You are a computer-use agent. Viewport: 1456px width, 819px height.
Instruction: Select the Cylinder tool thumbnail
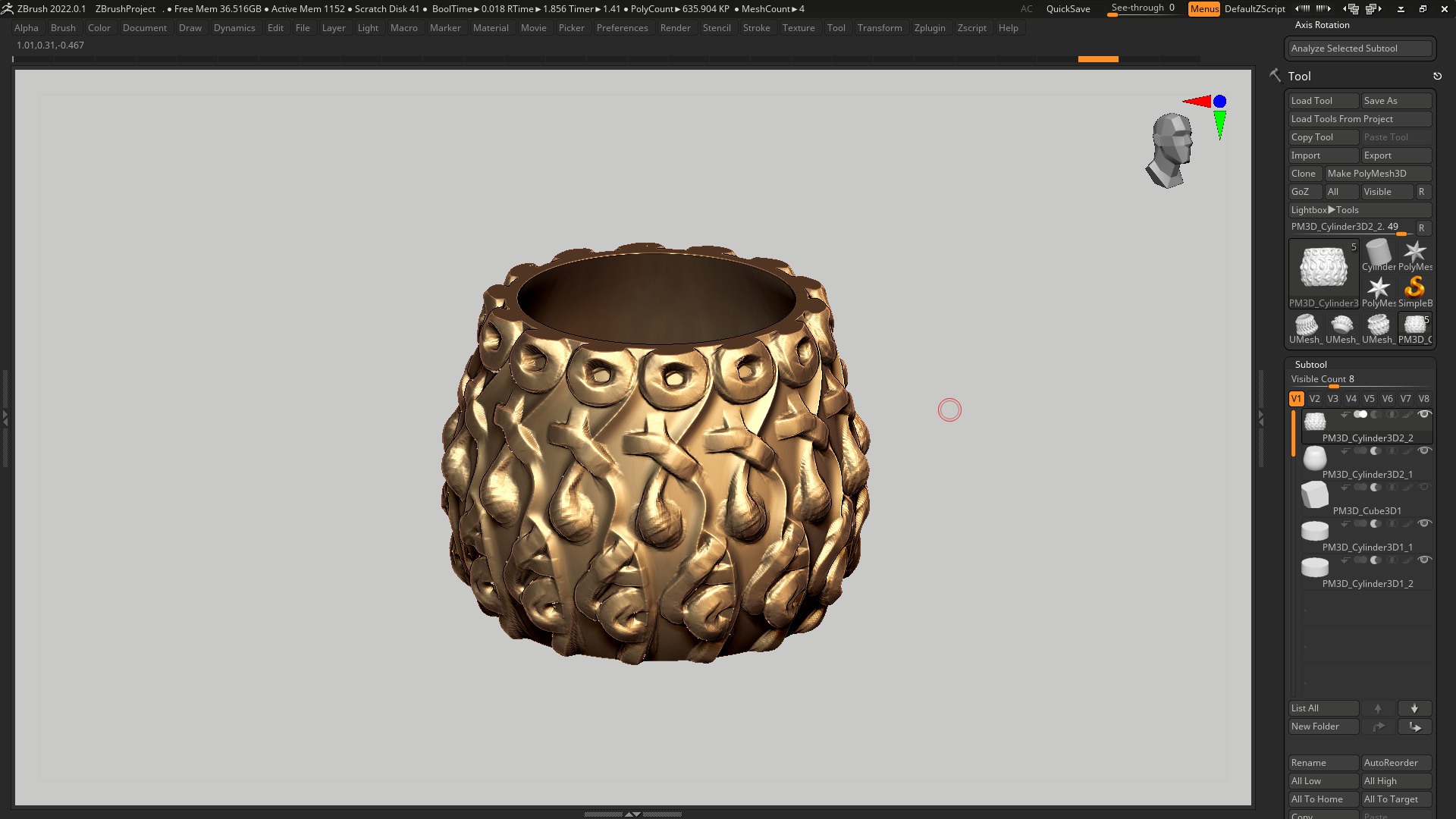pyautogui.click(x=1379, y=255)
